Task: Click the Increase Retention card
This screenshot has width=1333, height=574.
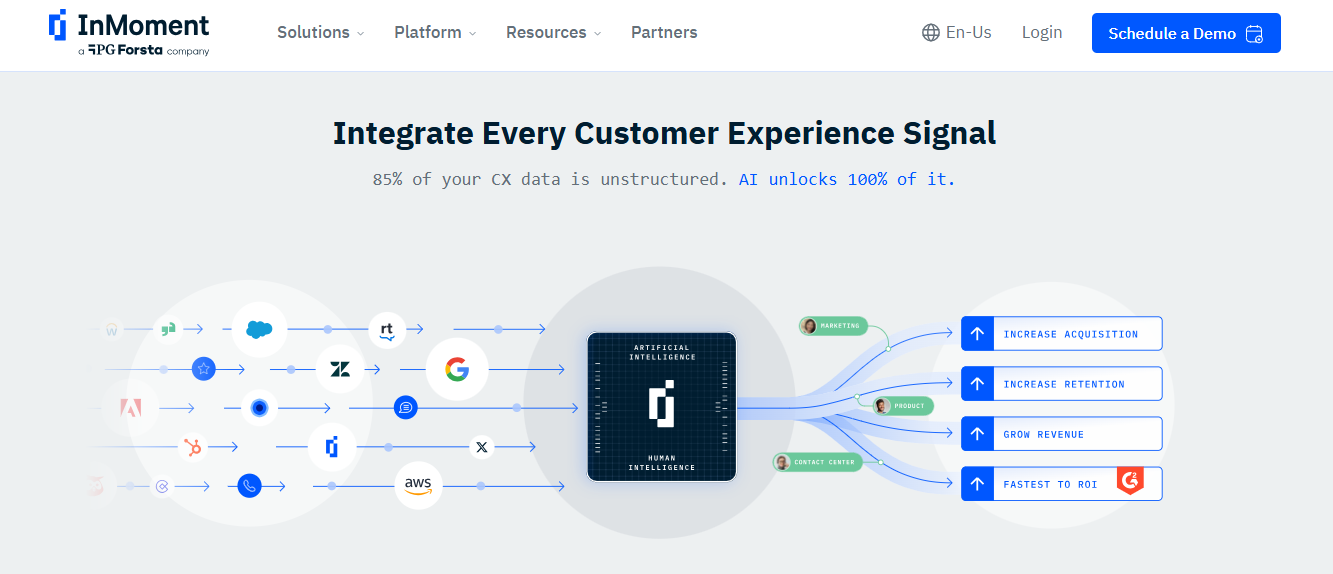Action: (1061, 384)
